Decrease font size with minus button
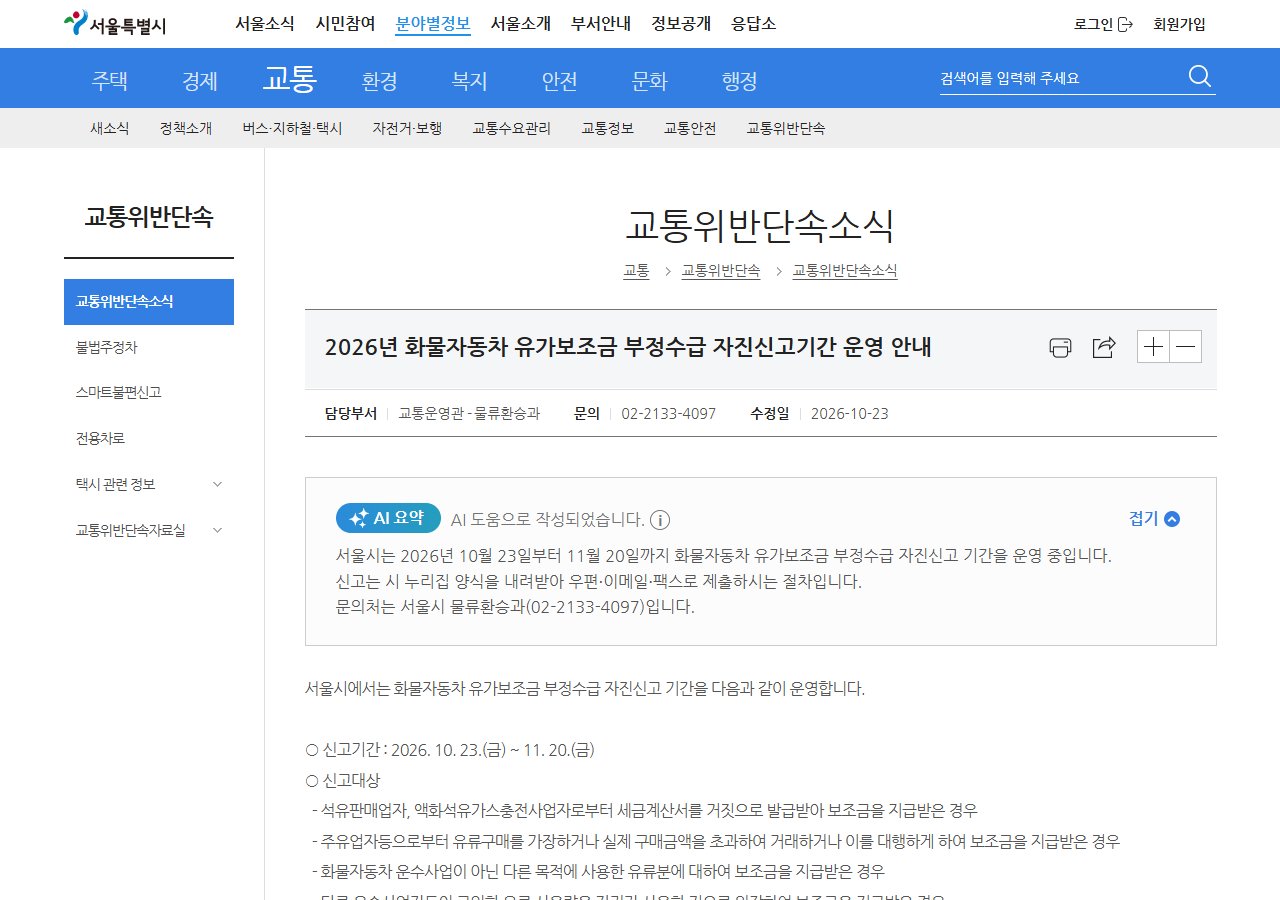The height and width of the screenshot is (900, 1280). tap(1186, 347)
